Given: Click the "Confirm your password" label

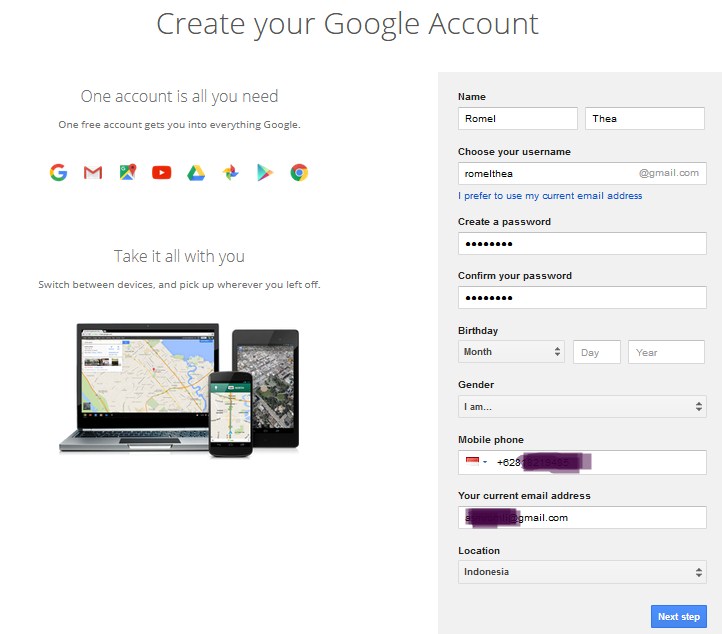Looking at the screenshot, I should click(515, 275).
